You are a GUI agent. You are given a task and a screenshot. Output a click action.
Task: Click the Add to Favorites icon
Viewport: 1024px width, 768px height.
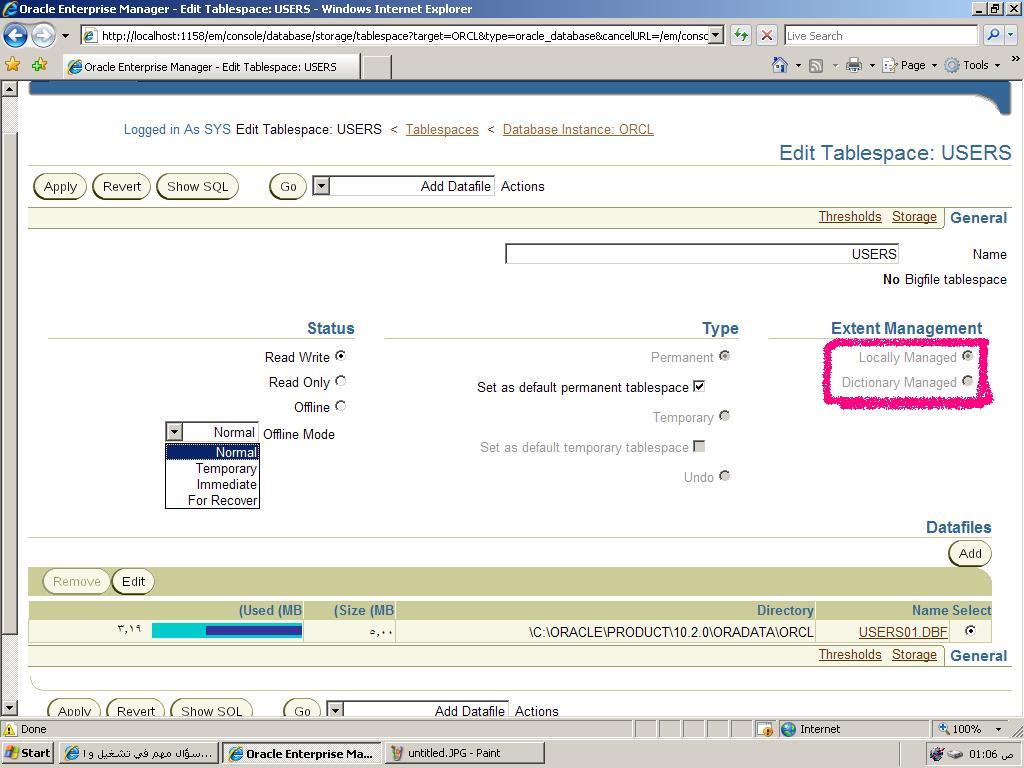39,65
